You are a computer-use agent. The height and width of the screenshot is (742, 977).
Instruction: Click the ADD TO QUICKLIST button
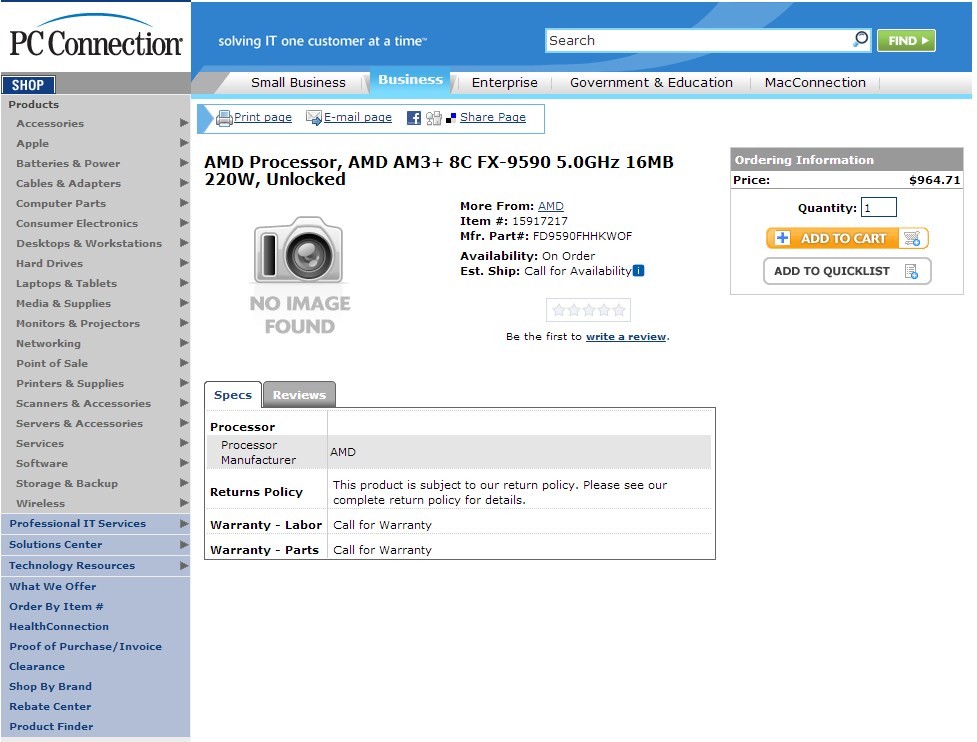pyautogui.click(x=847, y=271)
